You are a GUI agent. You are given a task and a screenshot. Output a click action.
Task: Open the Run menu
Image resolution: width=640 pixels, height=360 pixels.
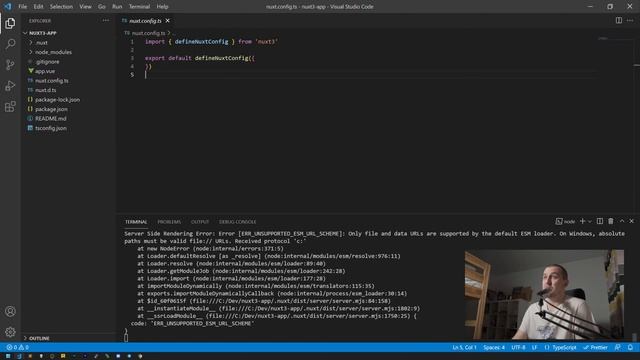click(x=117, y=7)
